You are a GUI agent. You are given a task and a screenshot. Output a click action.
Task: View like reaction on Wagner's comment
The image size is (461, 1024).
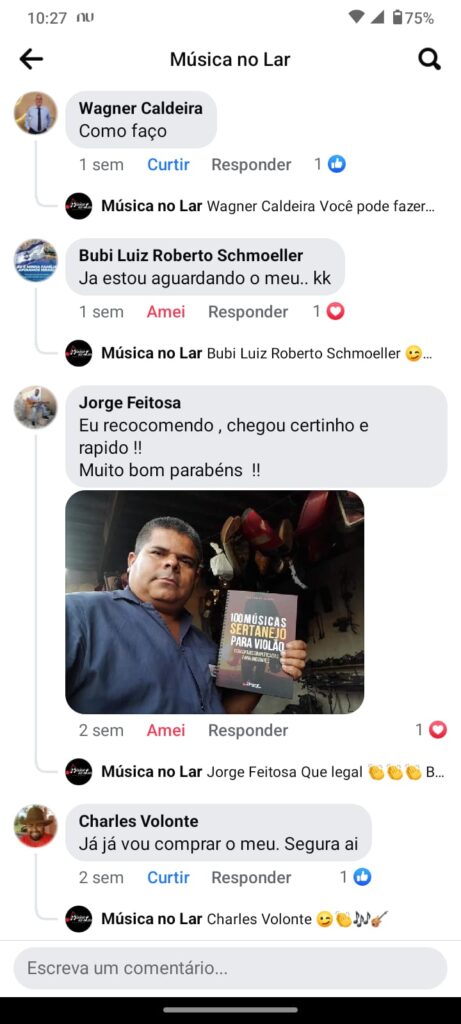[330, 165]
